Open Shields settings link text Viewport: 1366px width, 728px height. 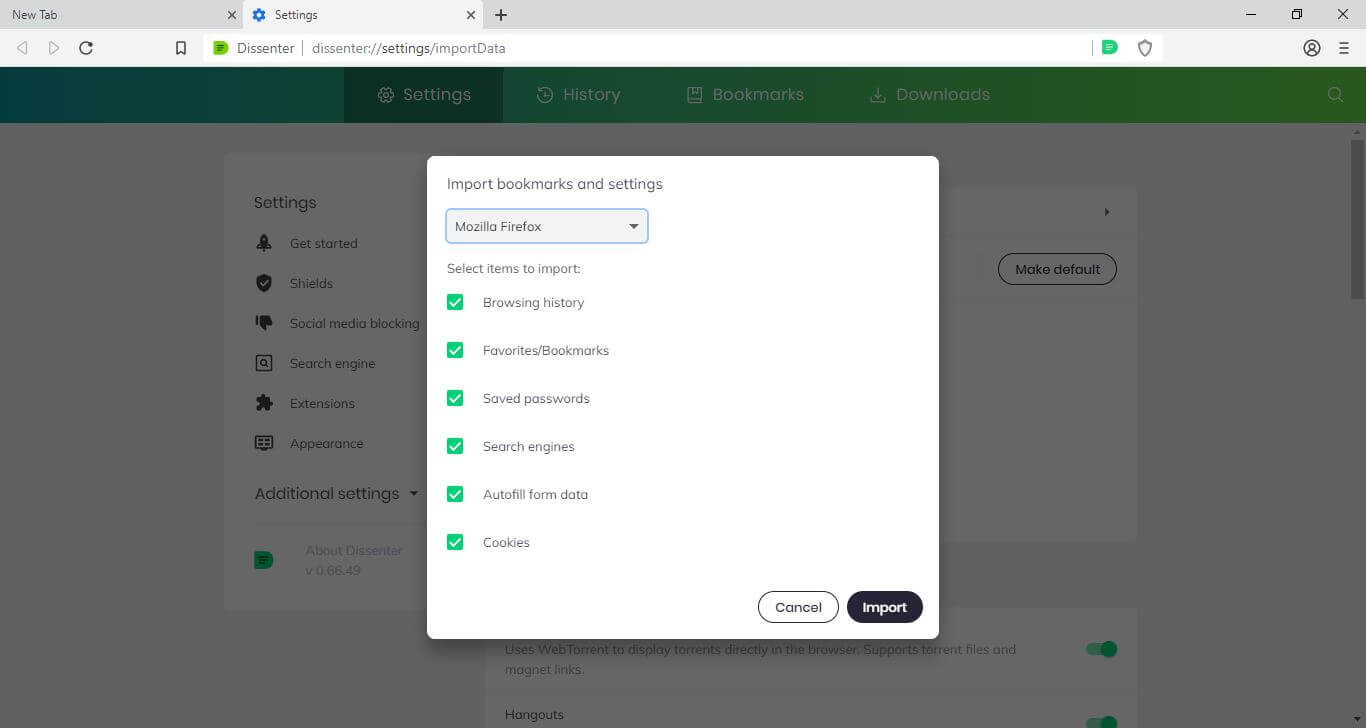pyautogui.click(x=311, y=283)
